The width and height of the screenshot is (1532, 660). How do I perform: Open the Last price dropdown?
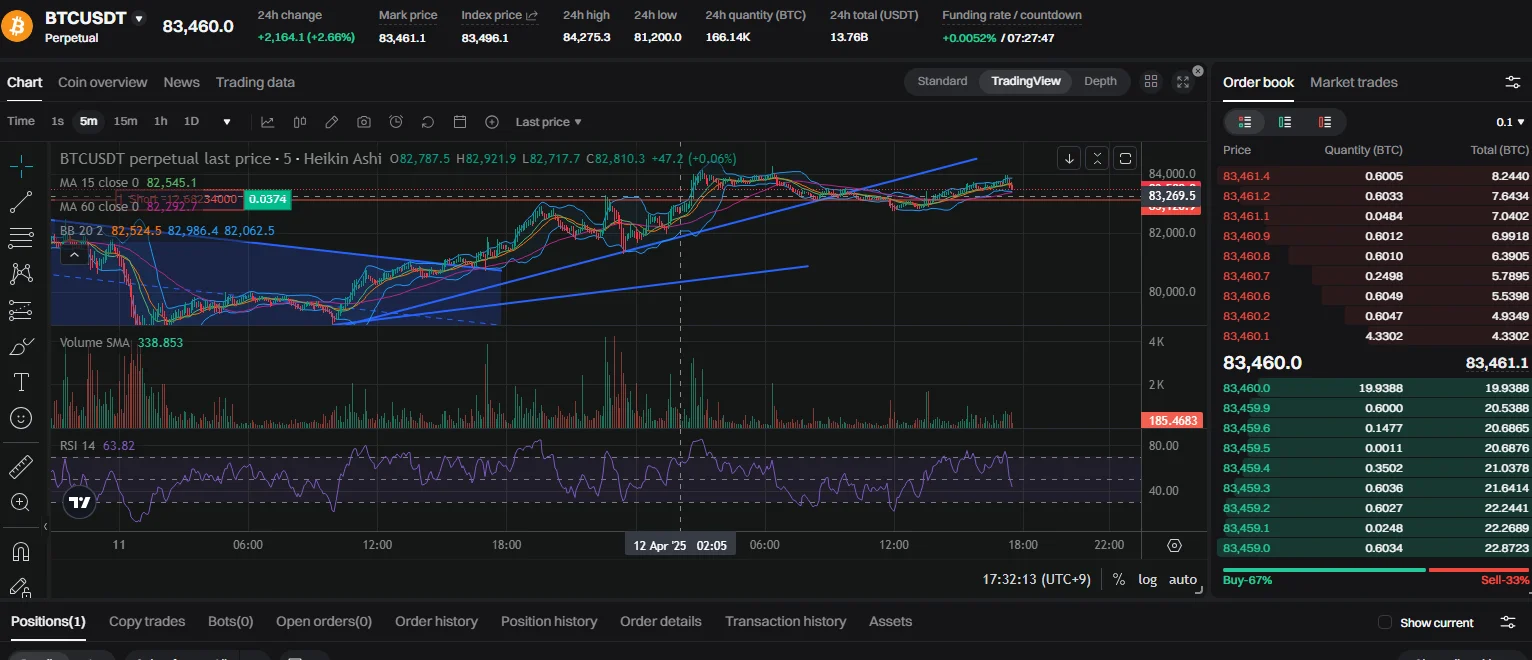point(548,122)
